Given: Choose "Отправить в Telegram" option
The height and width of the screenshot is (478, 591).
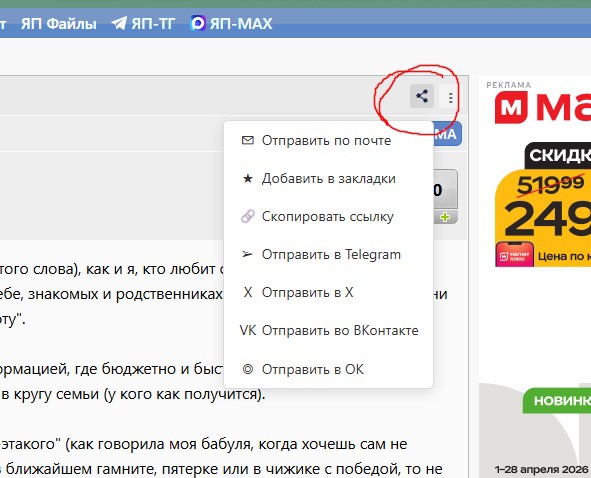Looking at the screenshot, I should pyautogui.click(x=329, y=254).
